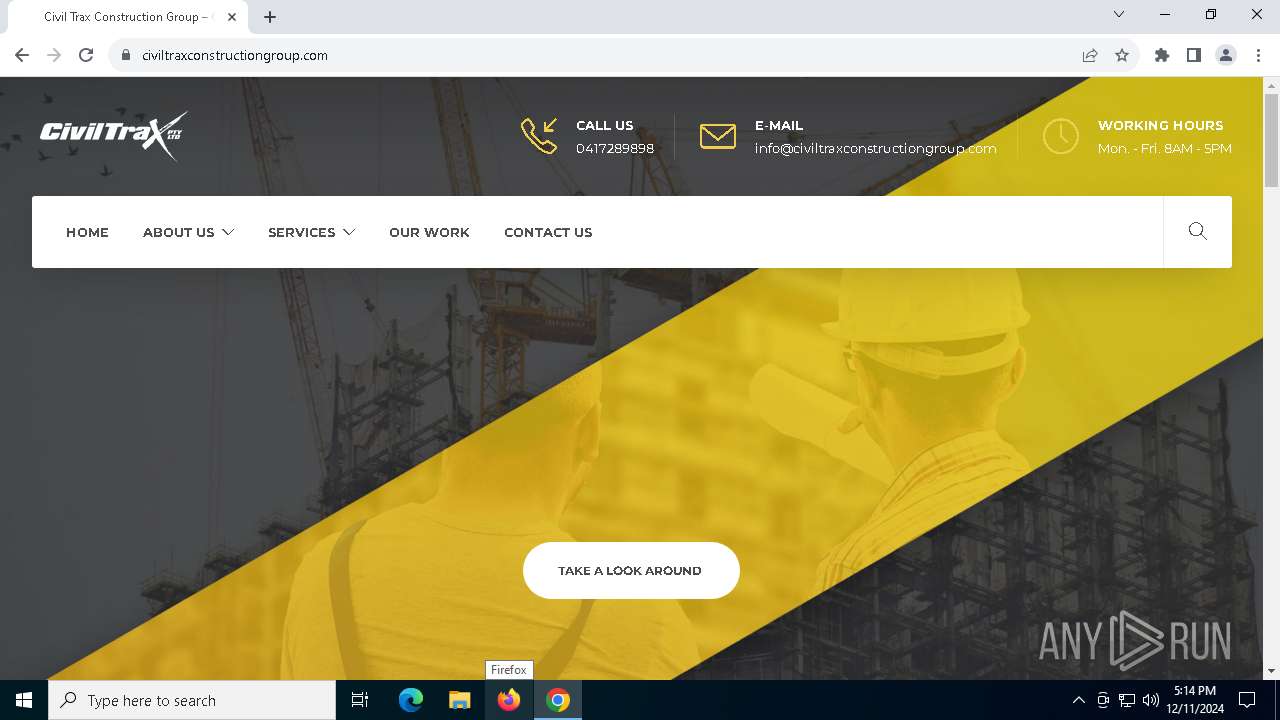Open the CONTACT US page

[548, 232]
